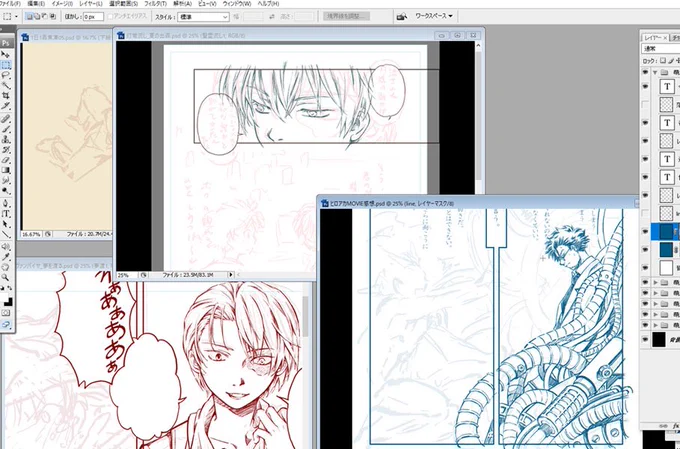The image size is (680, 449).
Task: Lock transparent pixels in Layers panel
Action: [663, 61]
